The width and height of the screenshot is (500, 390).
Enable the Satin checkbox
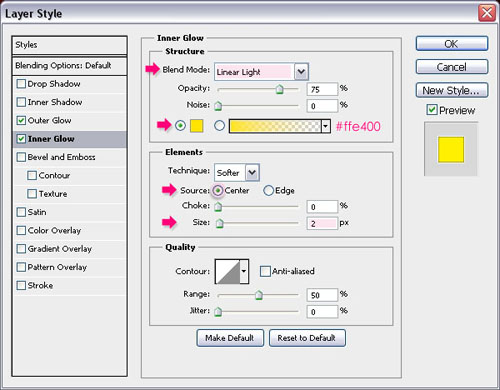pos(21,212)
